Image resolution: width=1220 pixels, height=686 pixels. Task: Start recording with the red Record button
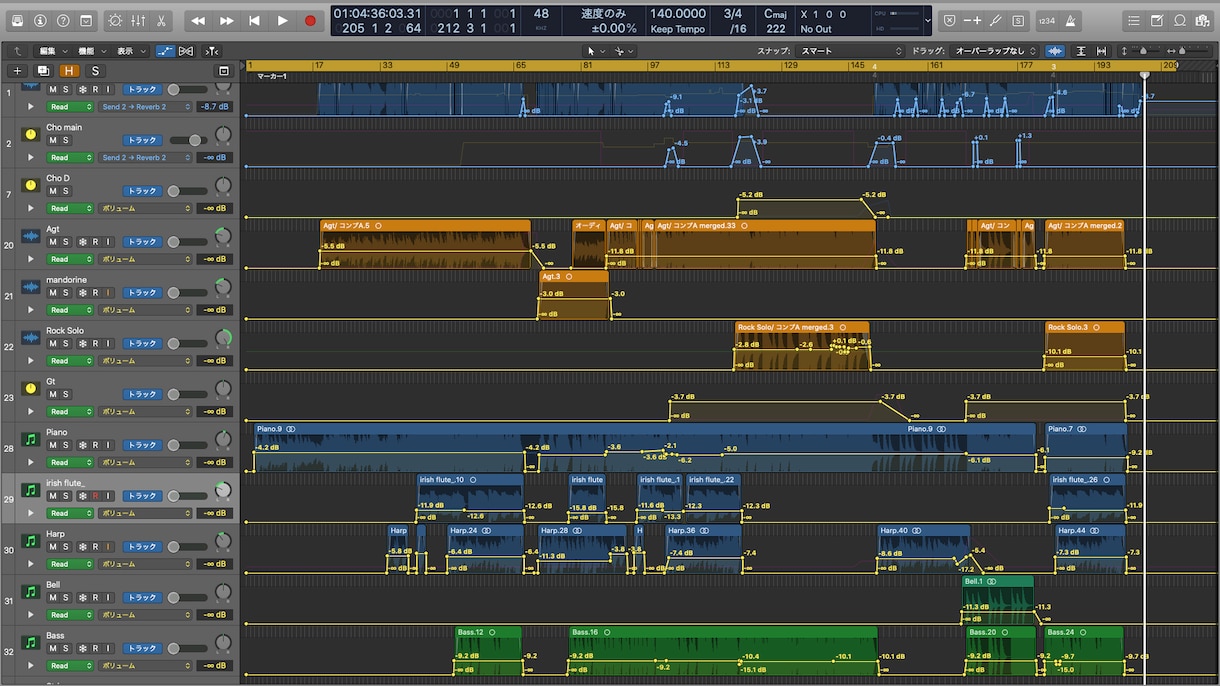coord(310,20)
